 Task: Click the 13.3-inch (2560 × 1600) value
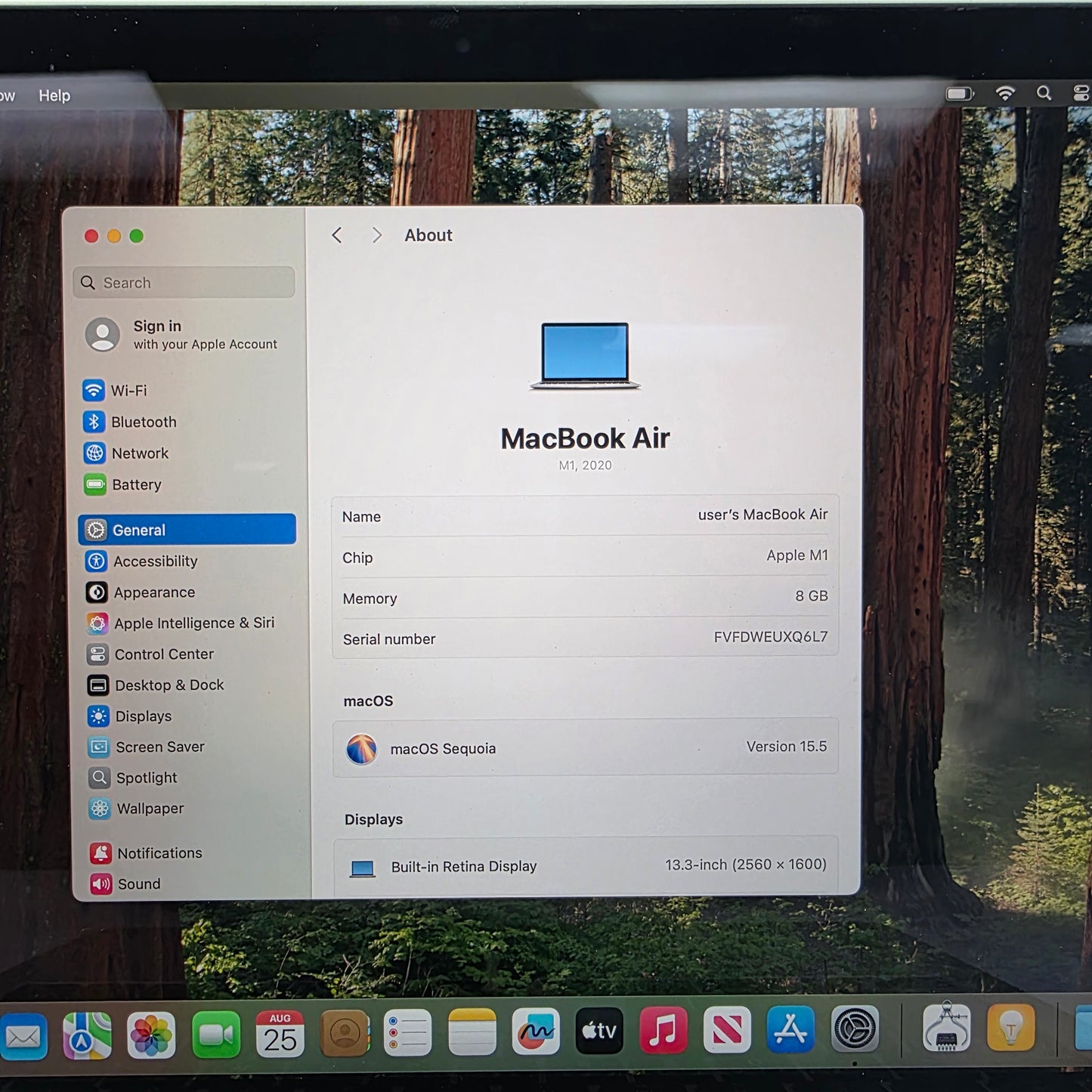coord(746,865)
